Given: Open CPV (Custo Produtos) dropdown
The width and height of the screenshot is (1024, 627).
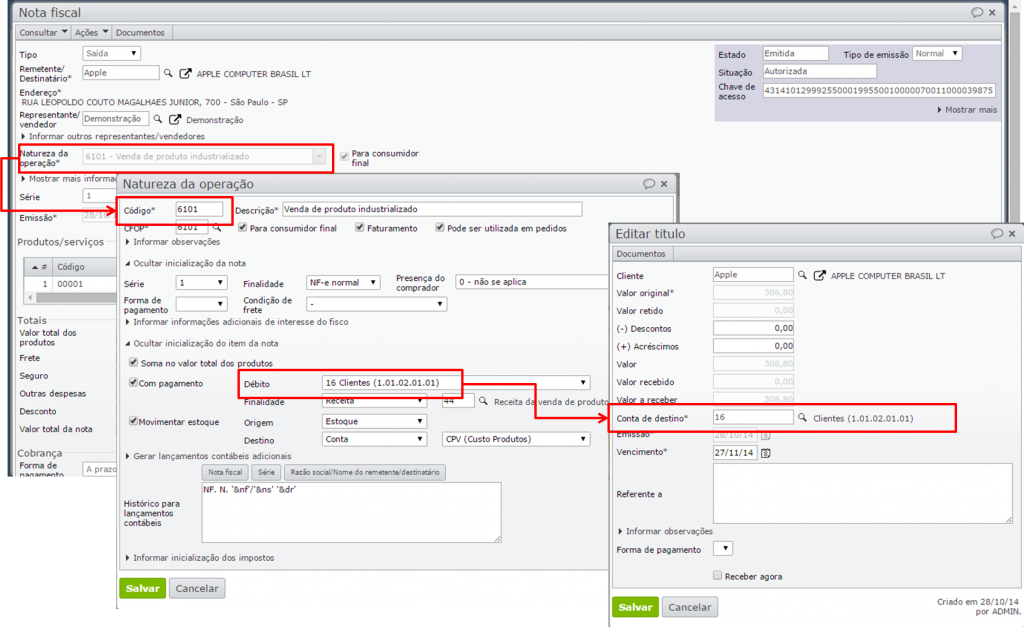Looking at the screenshot, I should pos(516,439).
